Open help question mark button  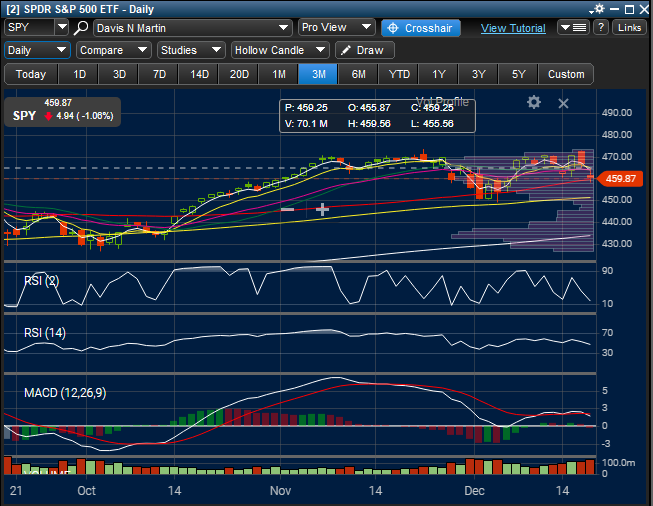pyautogui.click(x=601, y=28)
